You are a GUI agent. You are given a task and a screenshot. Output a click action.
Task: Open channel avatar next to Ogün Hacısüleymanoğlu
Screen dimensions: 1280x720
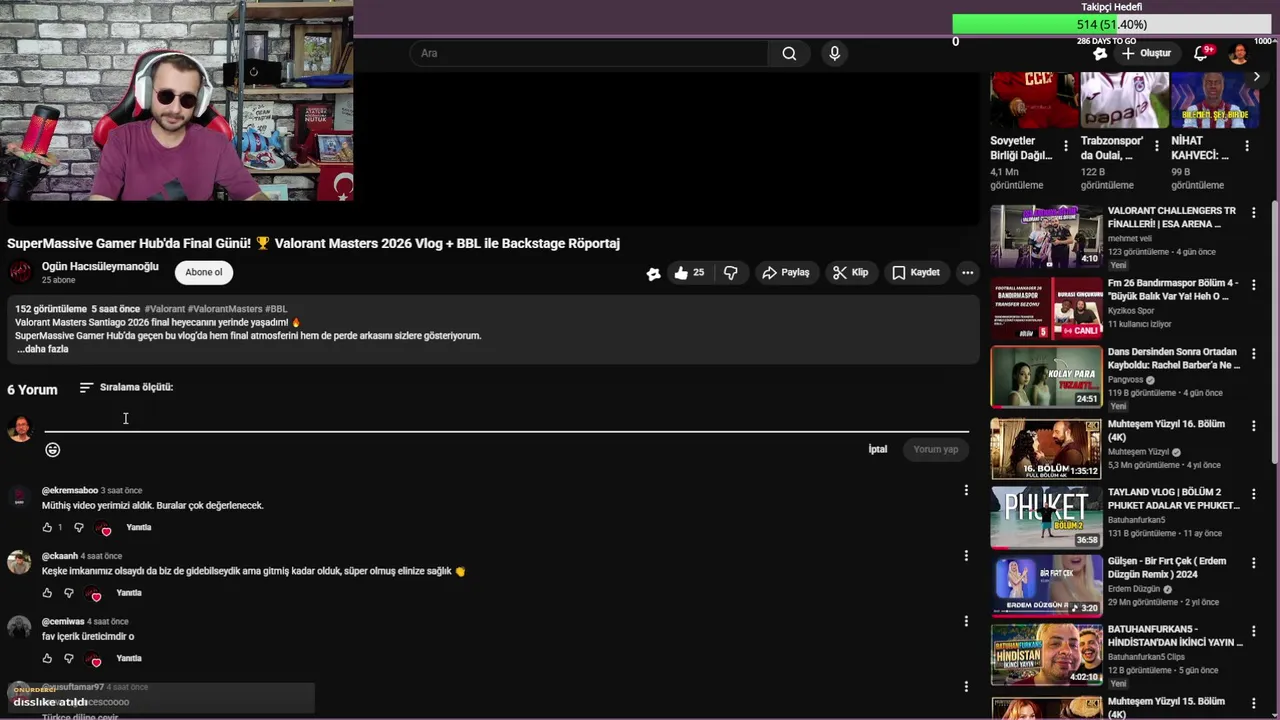click(x=20, y=272)
